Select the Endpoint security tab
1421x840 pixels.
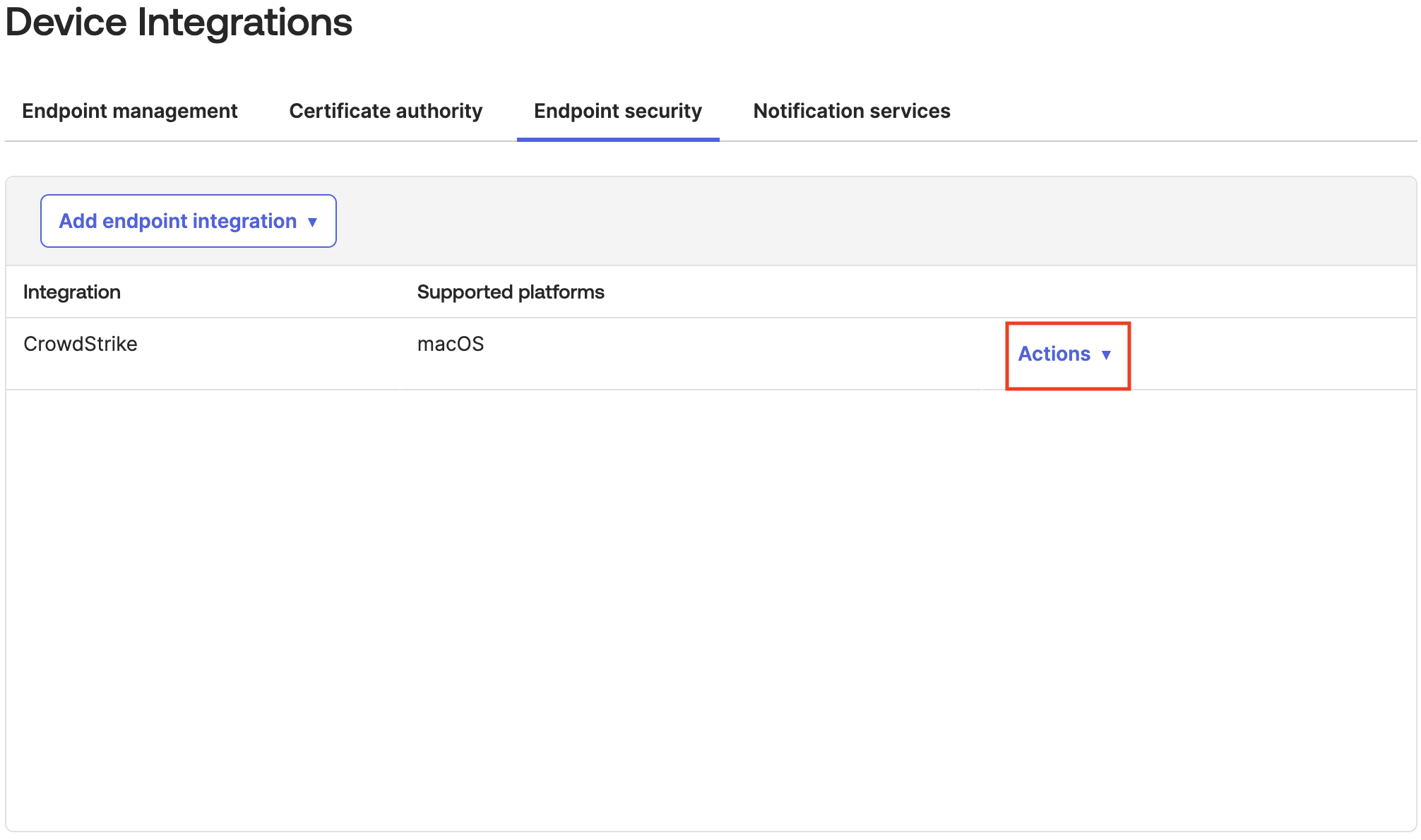pyautogui.click(x=618, y=111)
